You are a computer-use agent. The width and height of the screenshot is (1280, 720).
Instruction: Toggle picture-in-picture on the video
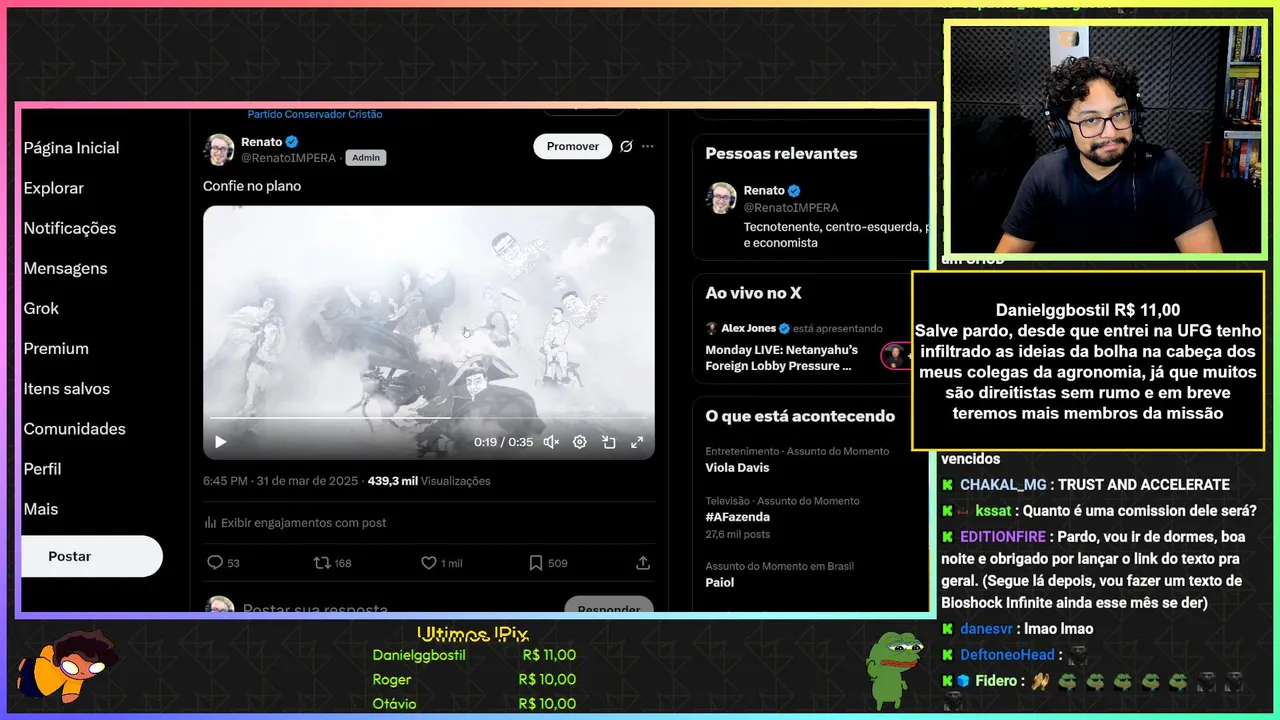click(608, 442)
